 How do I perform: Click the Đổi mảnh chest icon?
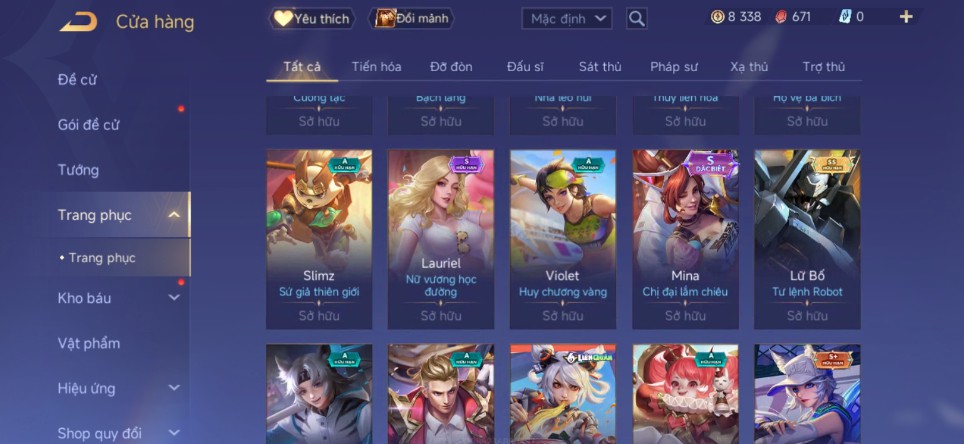tap(385, 18)
